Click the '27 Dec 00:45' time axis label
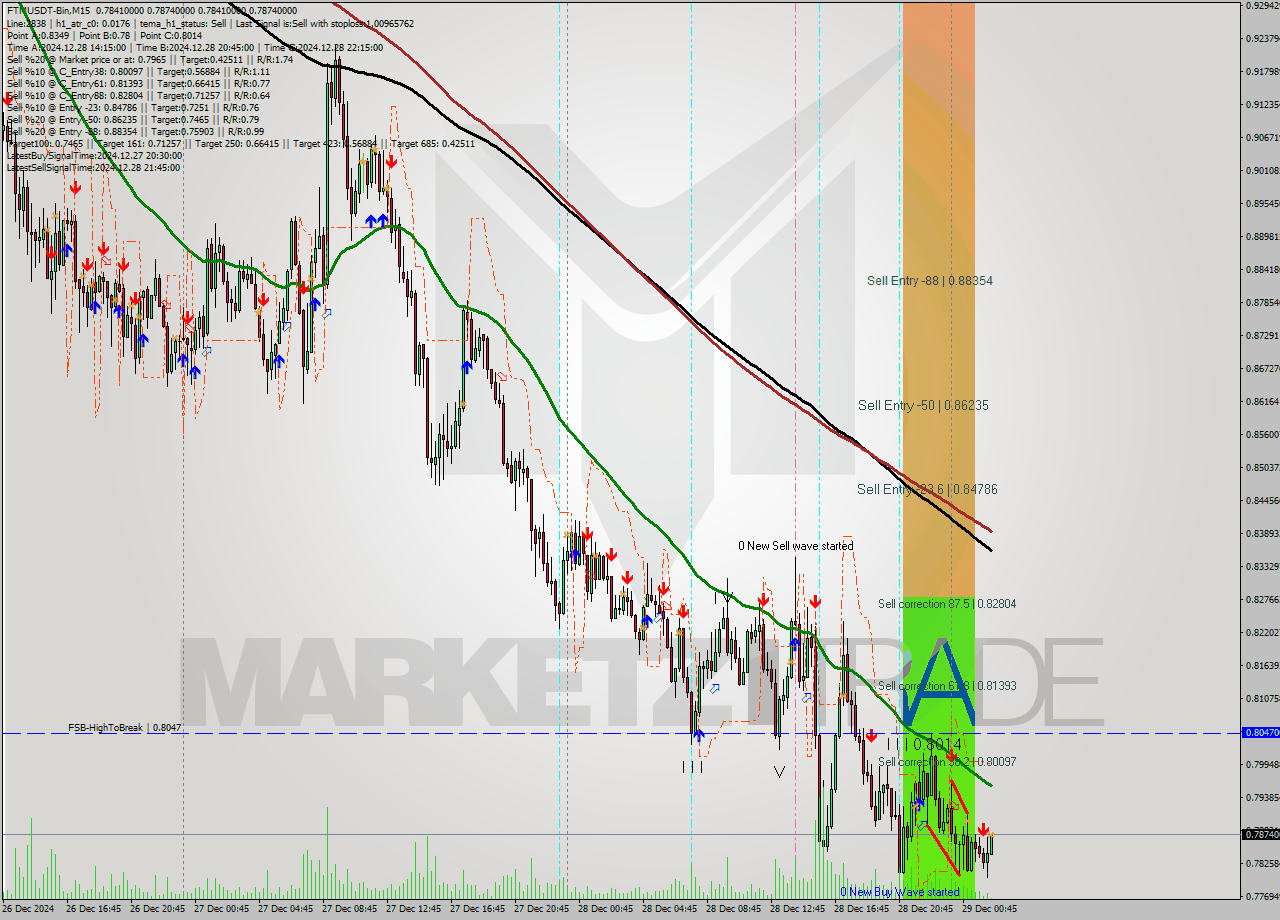 220,910
